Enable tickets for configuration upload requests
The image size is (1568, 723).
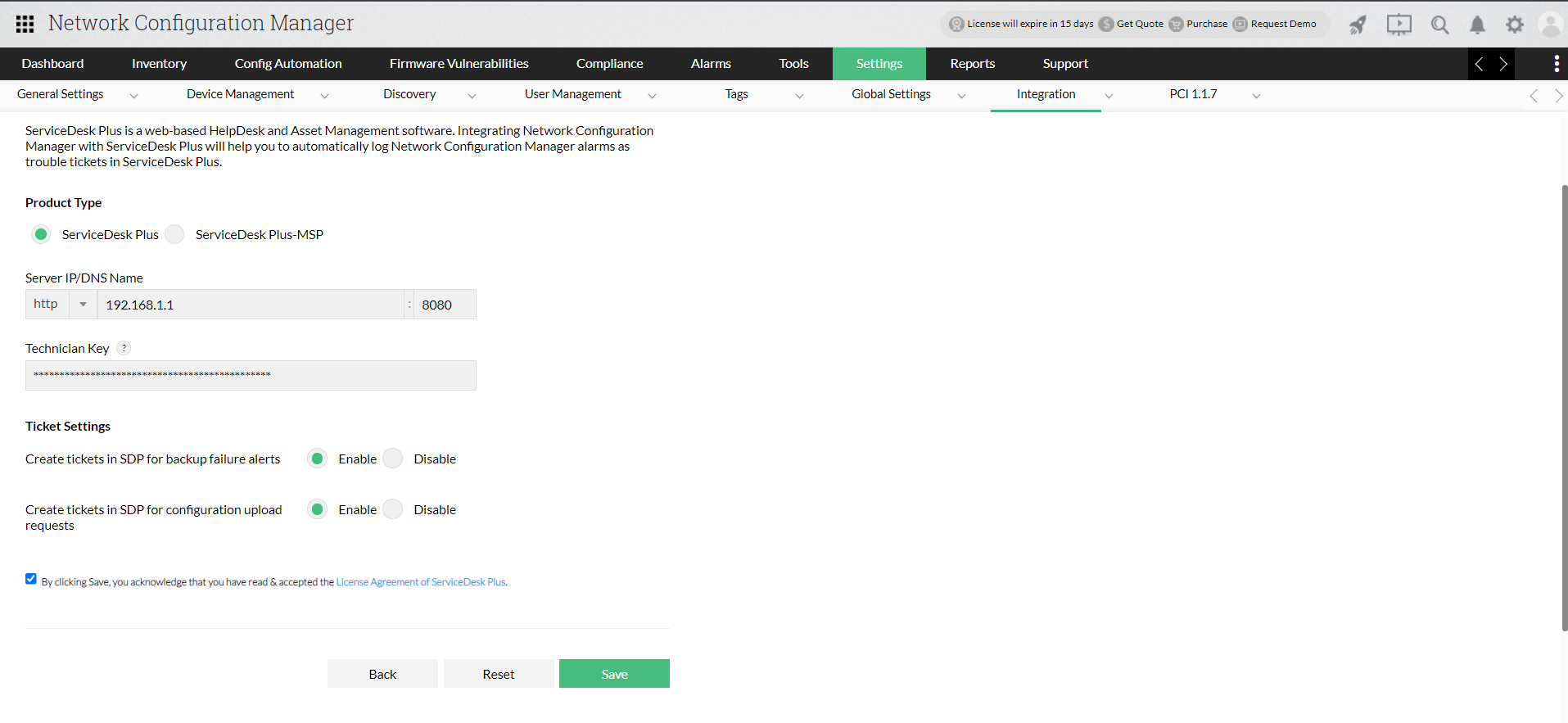[x=318, y=509]
